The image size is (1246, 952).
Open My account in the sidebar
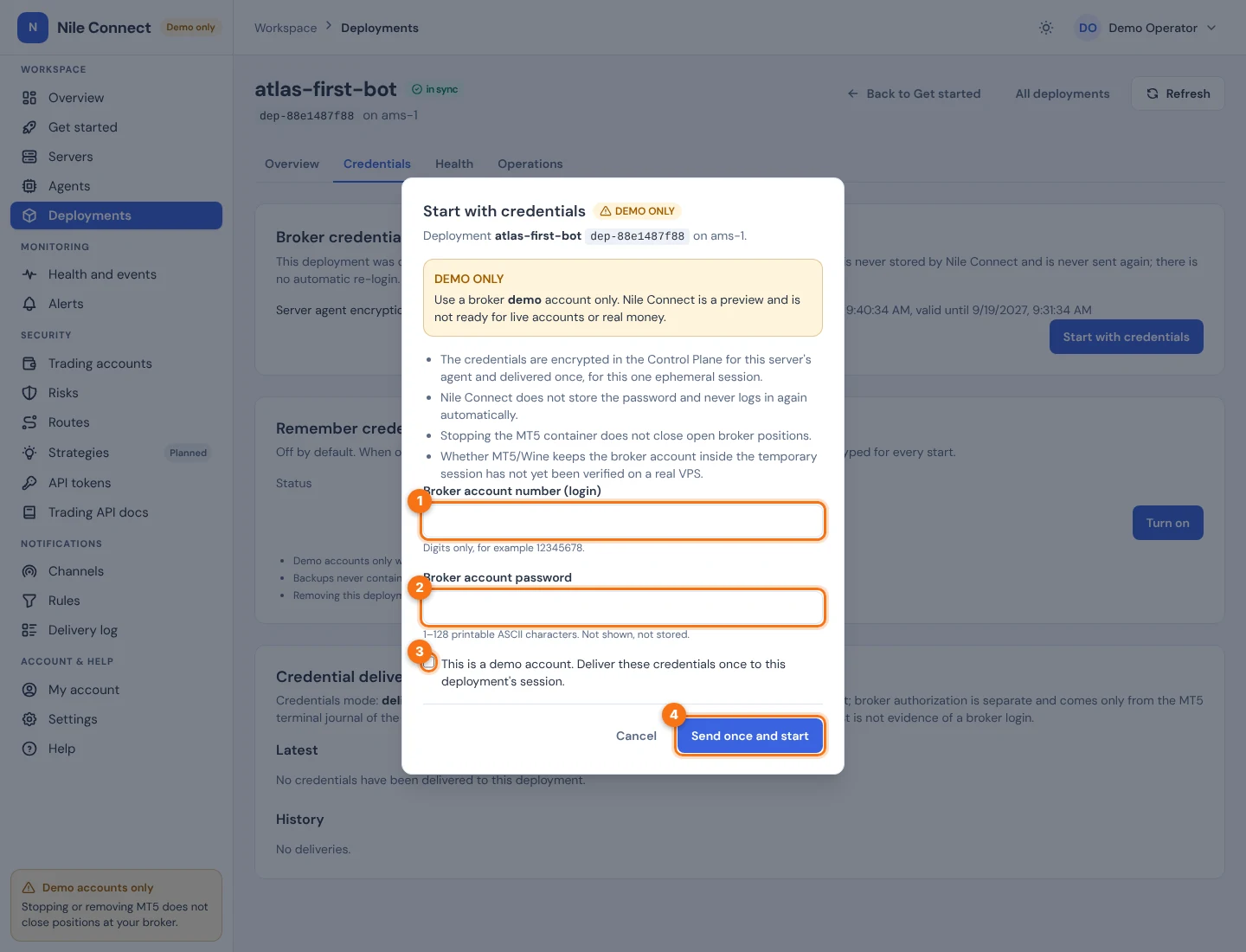point(116,690)
